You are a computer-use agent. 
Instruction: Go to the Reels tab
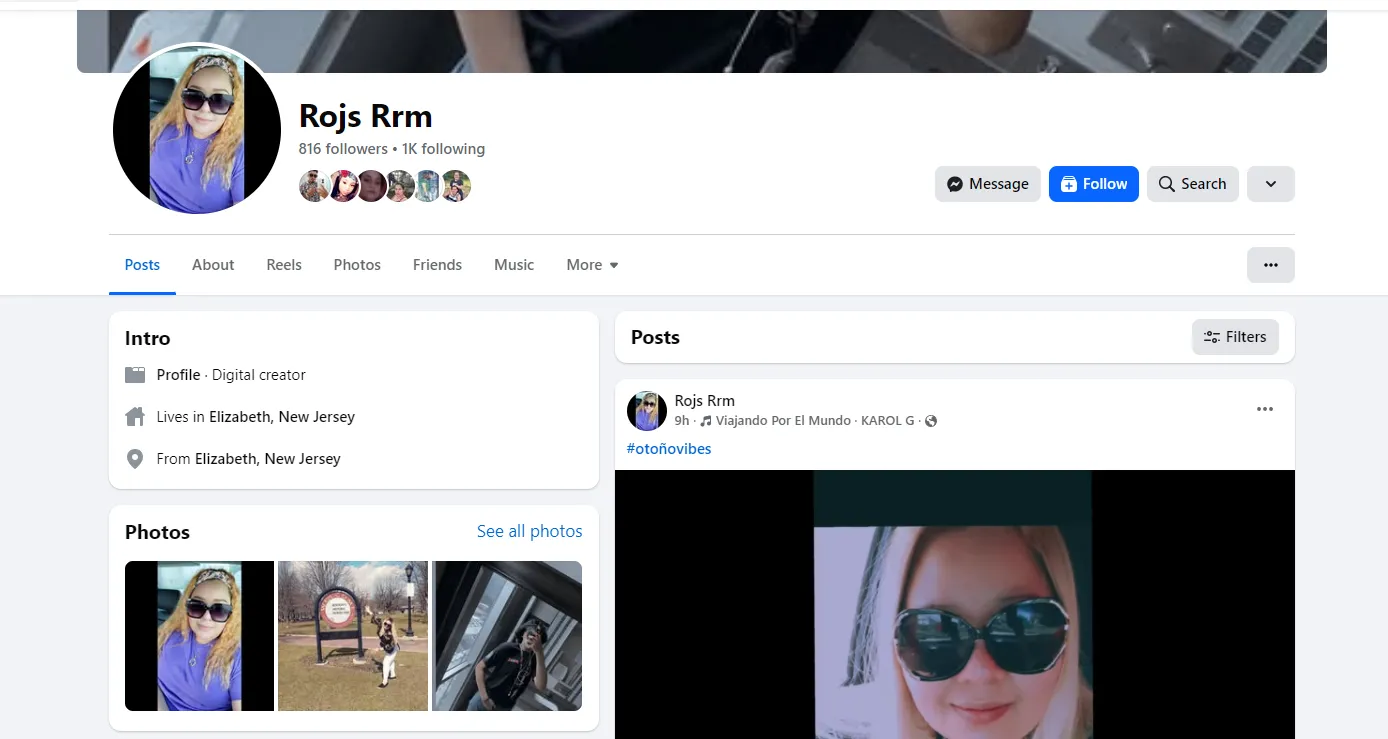click(284, 265)
